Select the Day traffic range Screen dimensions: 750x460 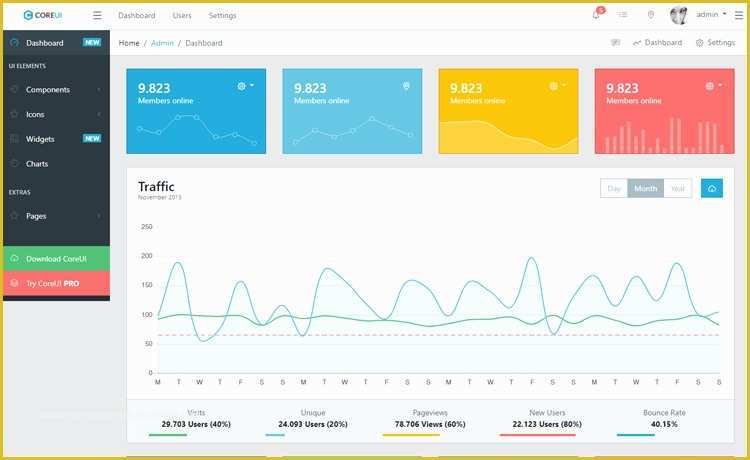tap(614, 188)
